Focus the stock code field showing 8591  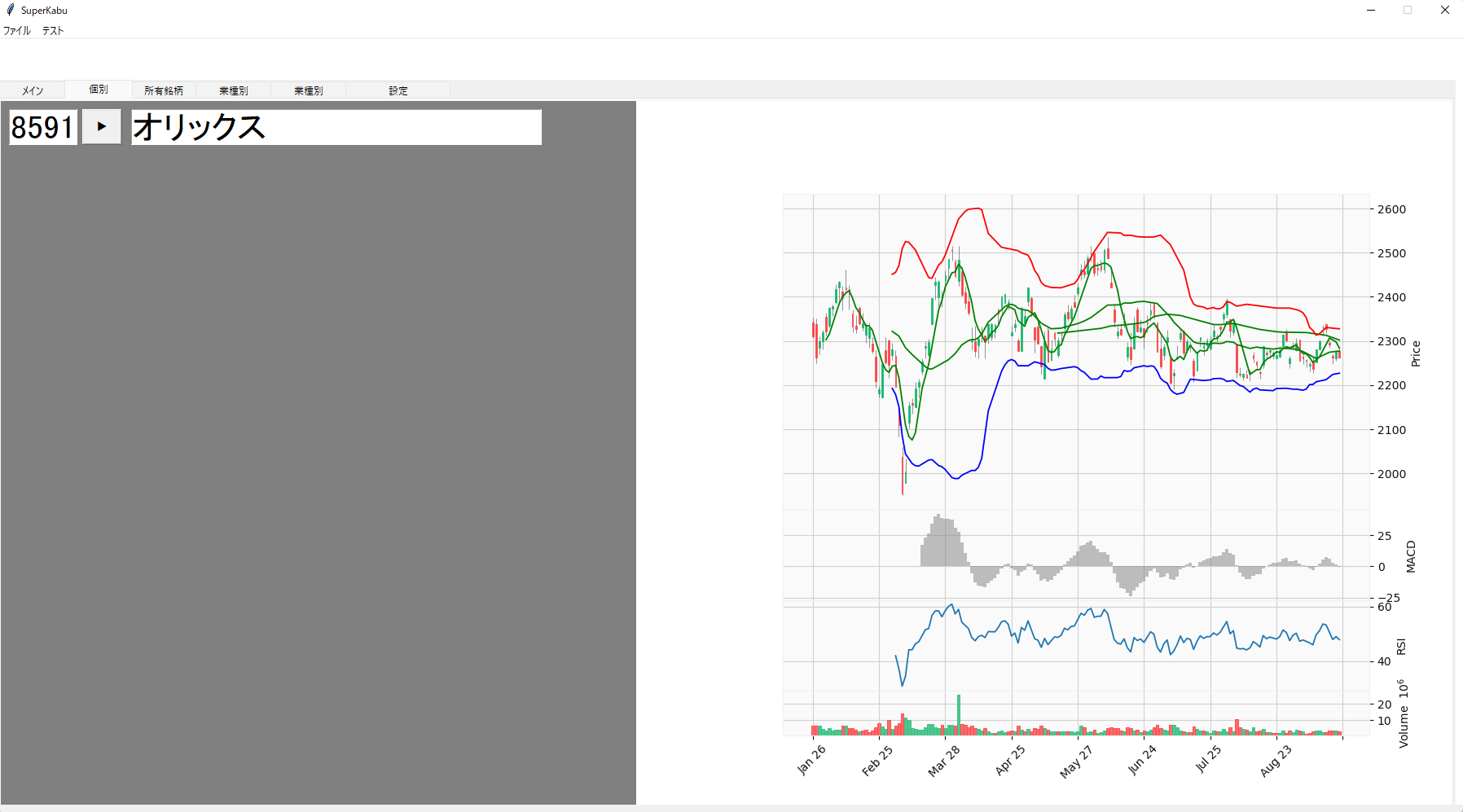(43, 127)
